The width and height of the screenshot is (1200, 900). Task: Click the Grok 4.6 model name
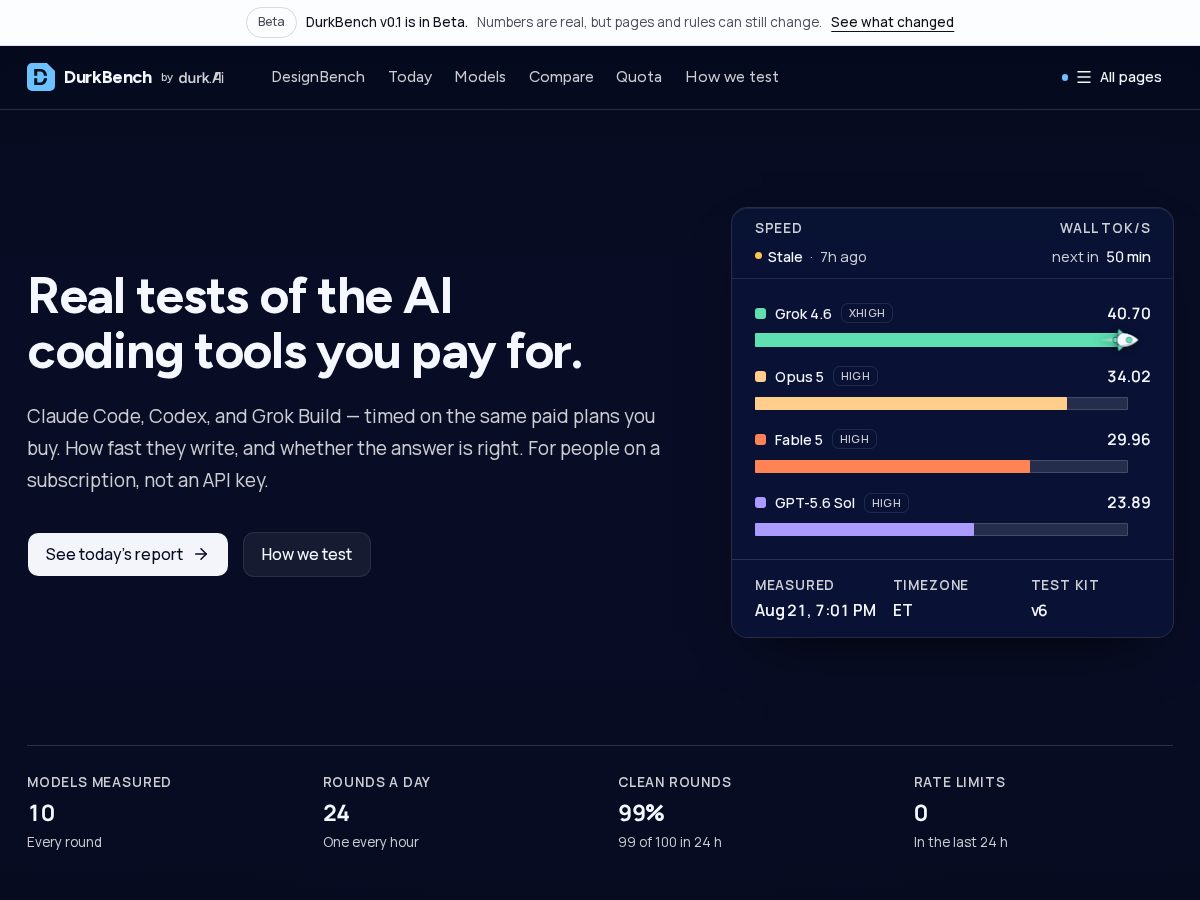[803, 314]
